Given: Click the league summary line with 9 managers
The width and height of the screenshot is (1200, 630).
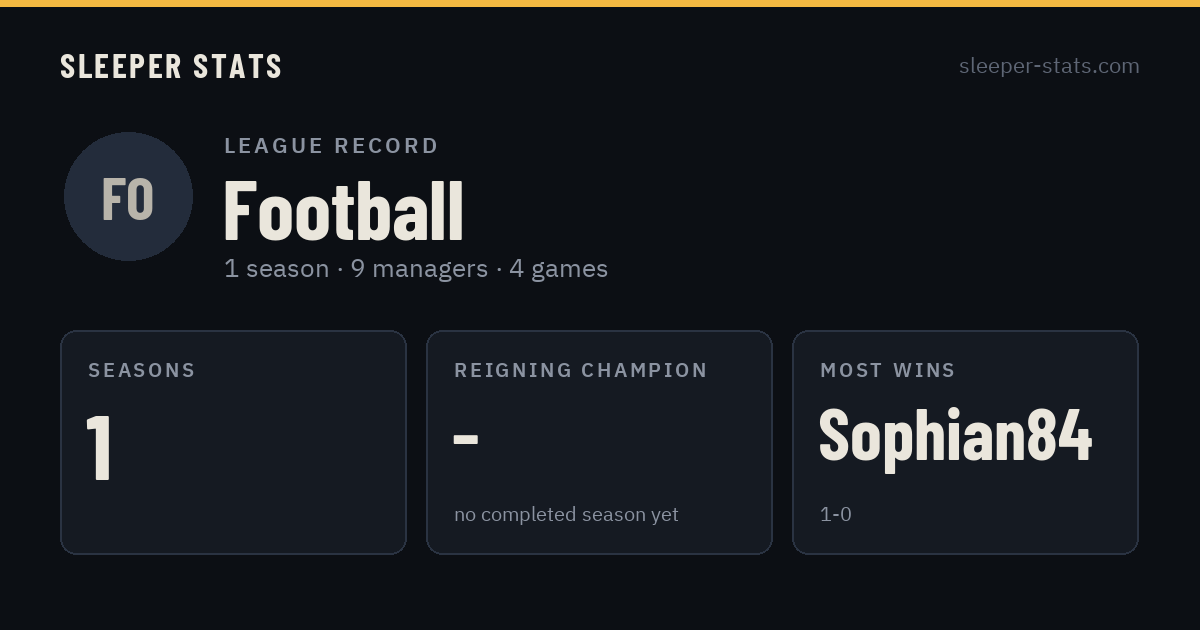Looking at the screenshot, I should coord(416,269).
